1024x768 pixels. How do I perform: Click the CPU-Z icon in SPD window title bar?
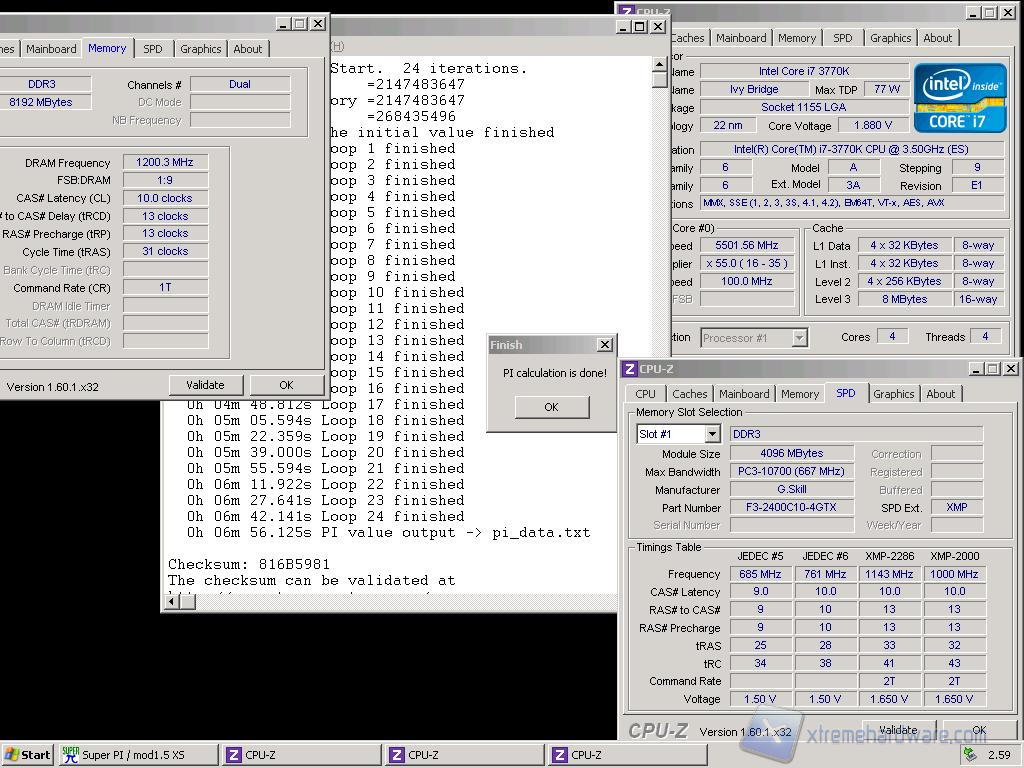629,369
